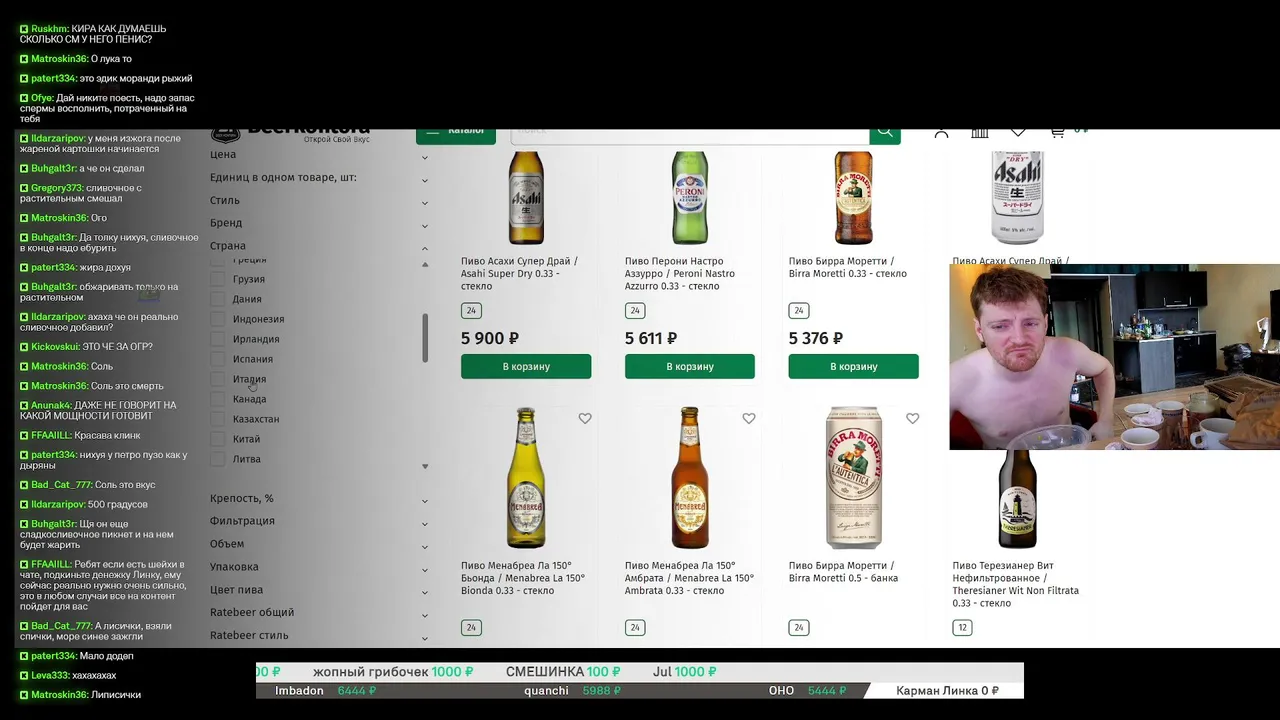Open Менабреа Ла 150° Амбрата link
This screenshot has height=720, width=1280.
point(690,578)
